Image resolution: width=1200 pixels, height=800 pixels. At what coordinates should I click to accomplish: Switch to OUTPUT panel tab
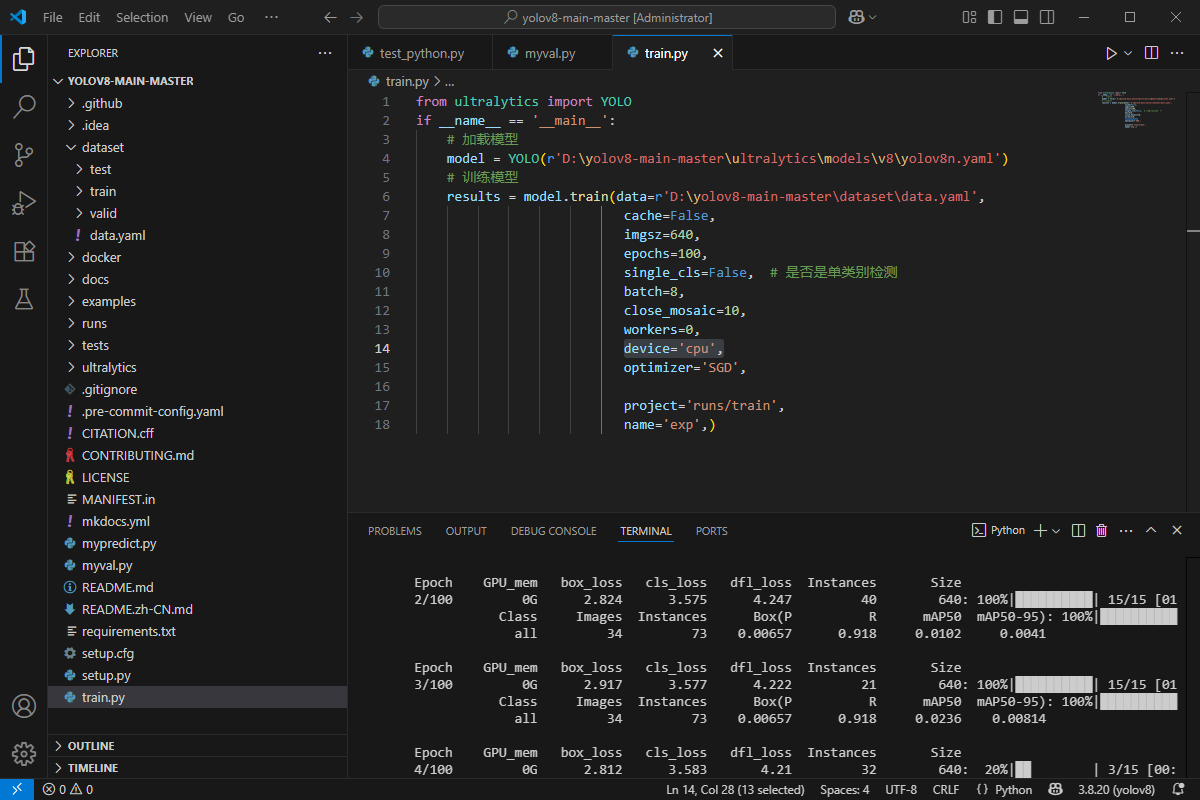pos(466,531)
